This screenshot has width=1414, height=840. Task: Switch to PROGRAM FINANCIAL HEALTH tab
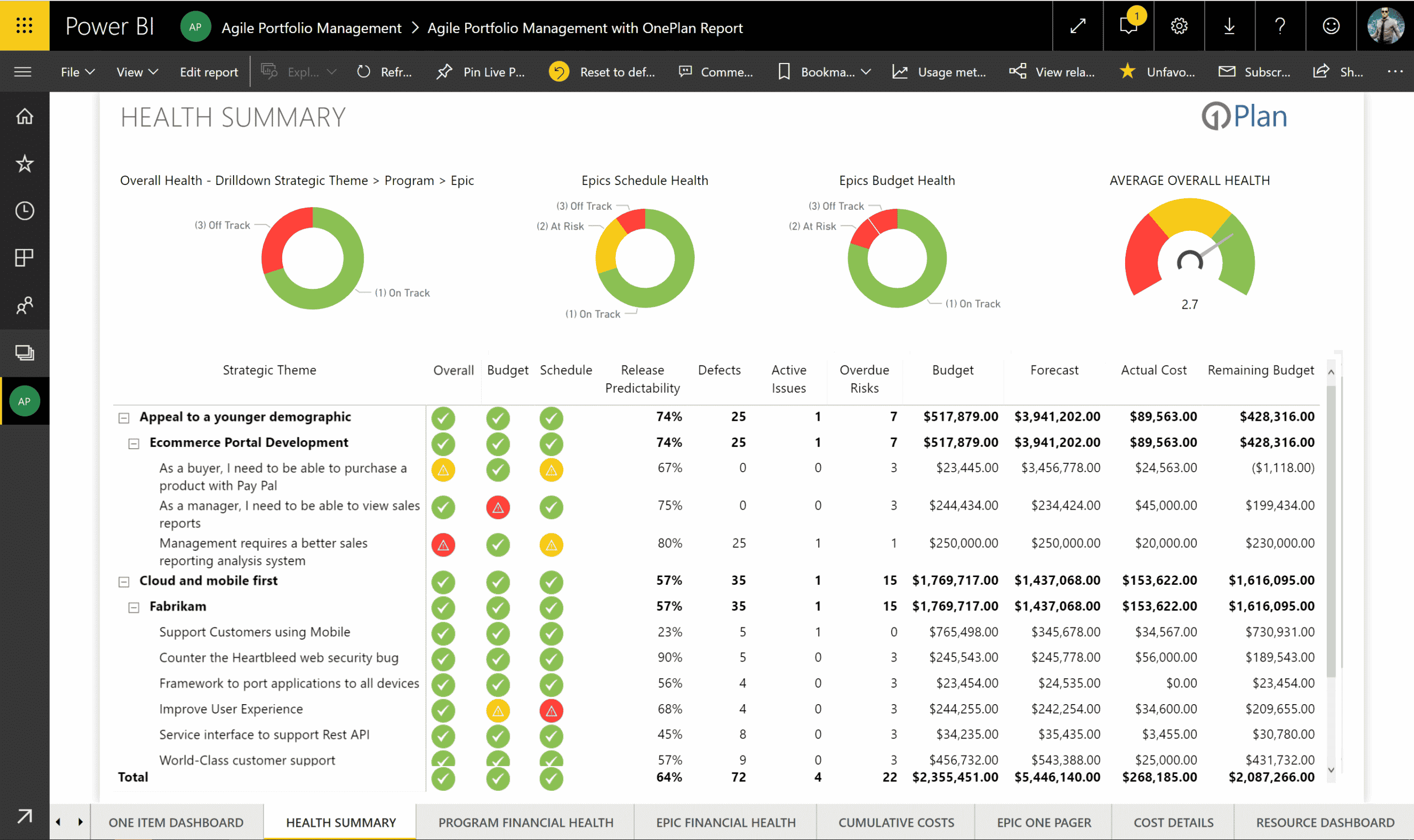click(526, 822)
